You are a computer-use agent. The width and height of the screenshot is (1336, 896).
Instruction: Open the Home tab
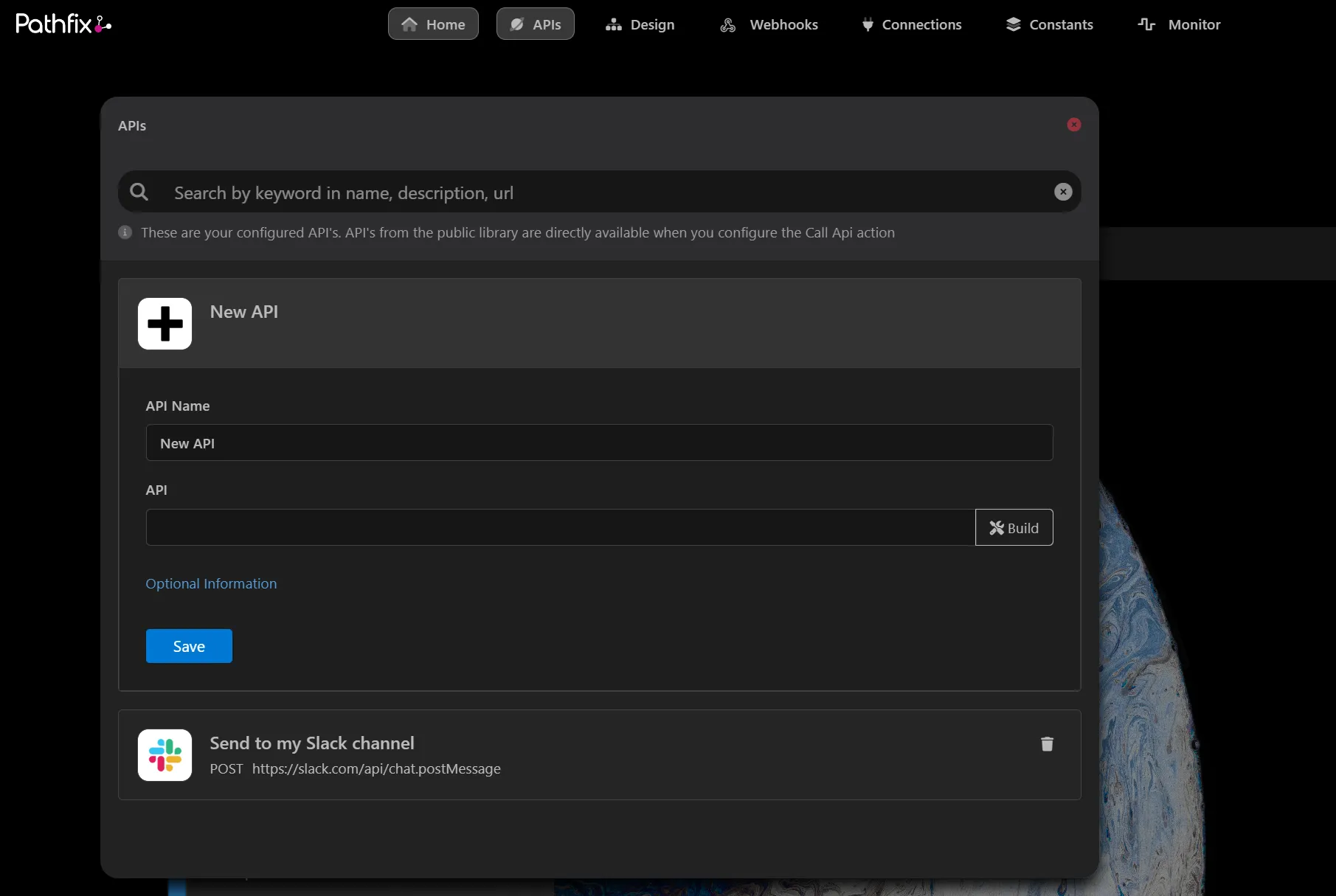tap(433, 24)
